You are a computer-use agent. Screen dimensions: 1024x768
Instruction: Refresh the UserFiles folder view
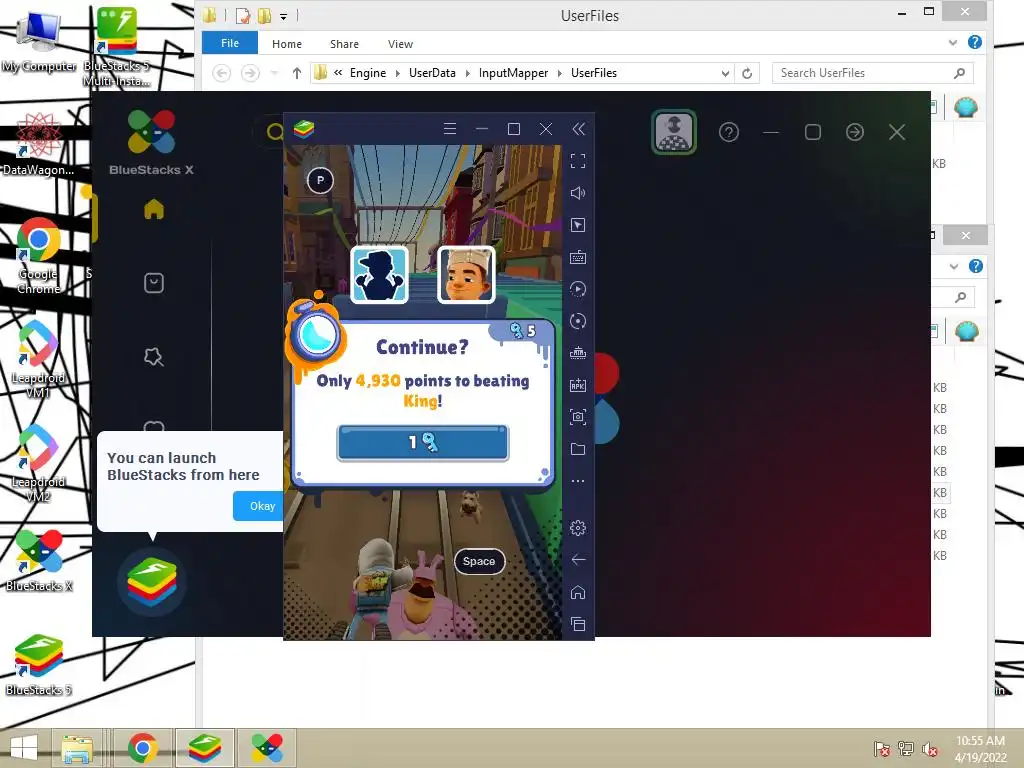[x=747, y=73]
